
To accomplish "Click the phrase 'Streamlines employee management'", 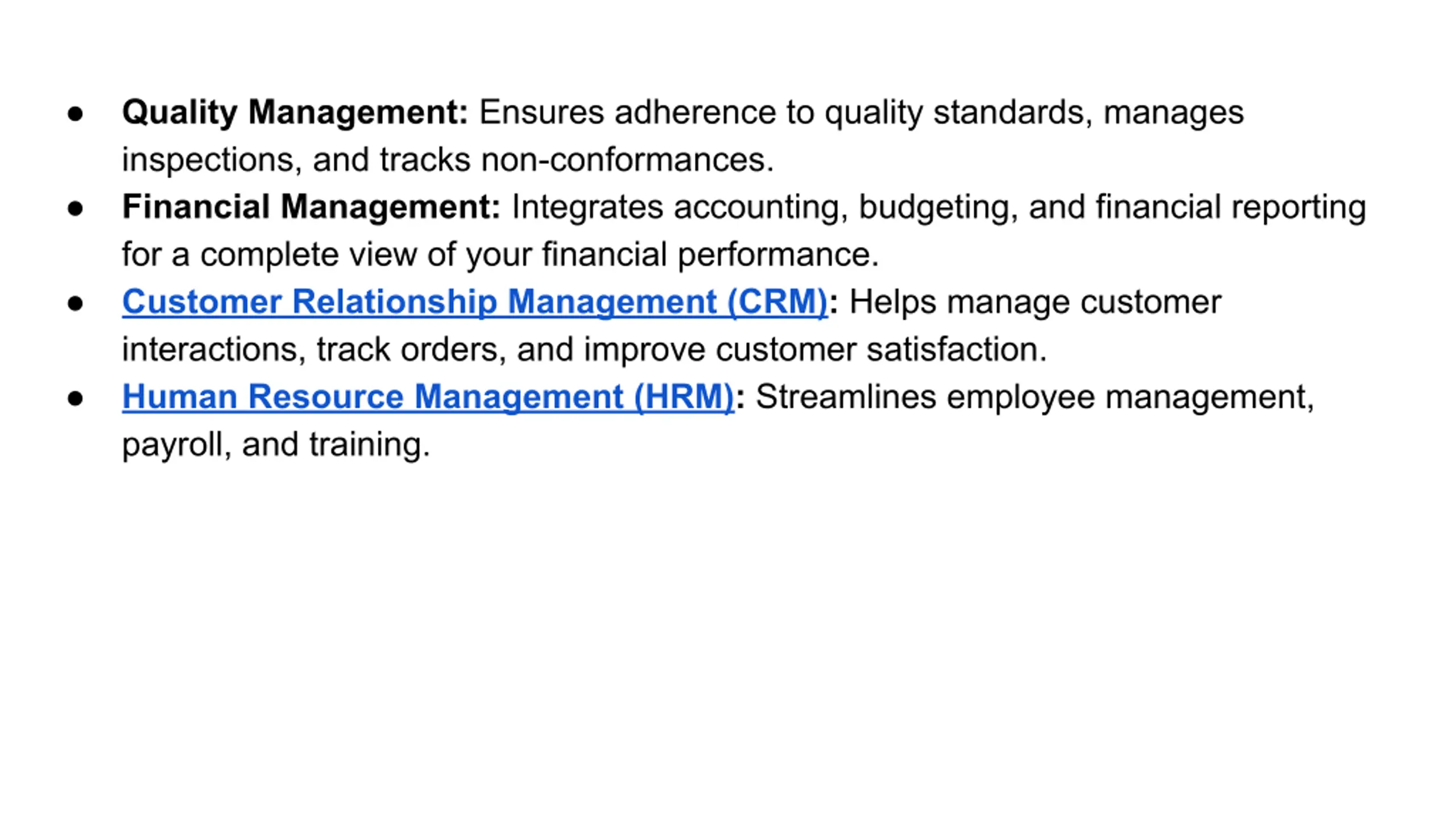I will tap(1035, 397).
